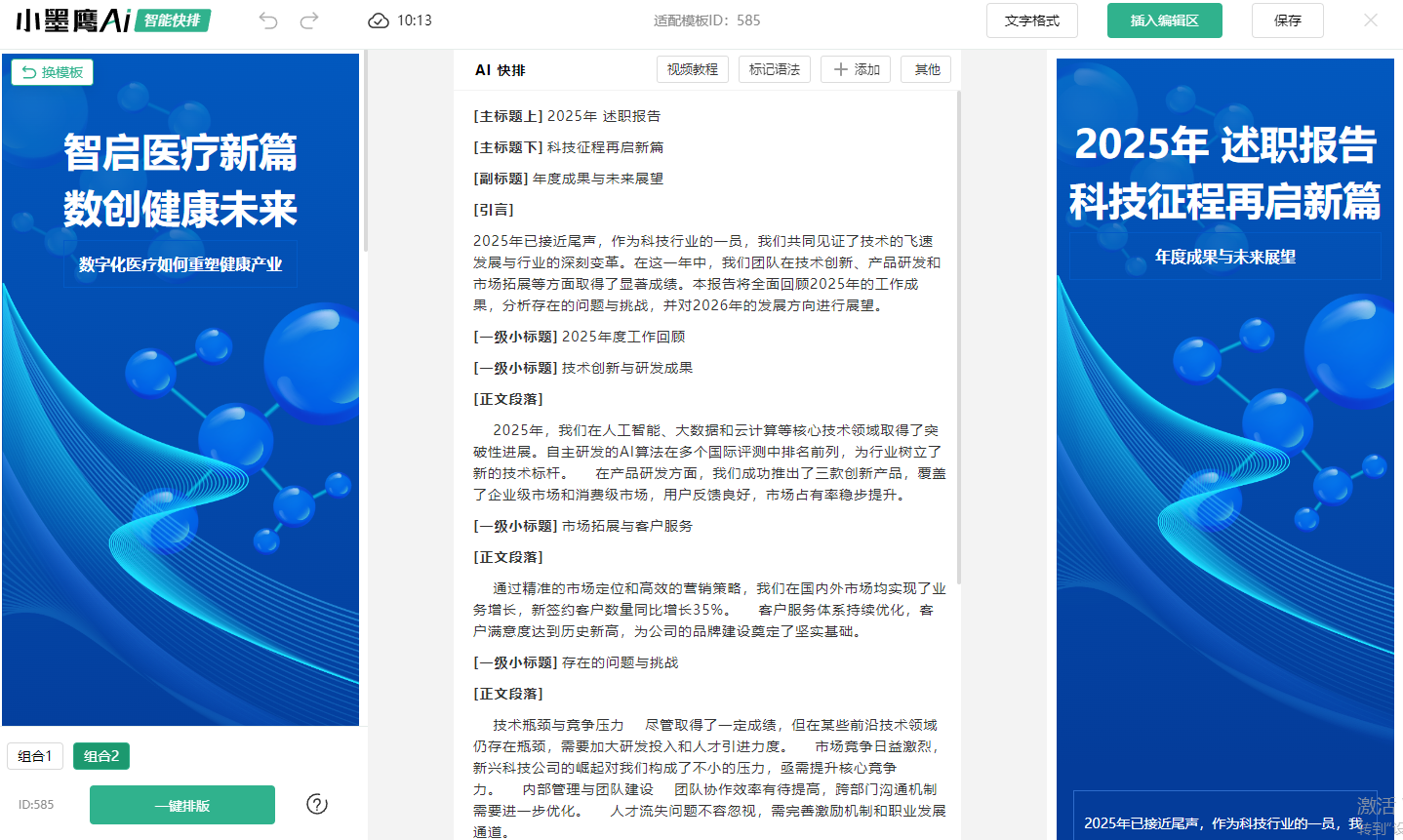Open the 其他 options menu

[926, 69]
